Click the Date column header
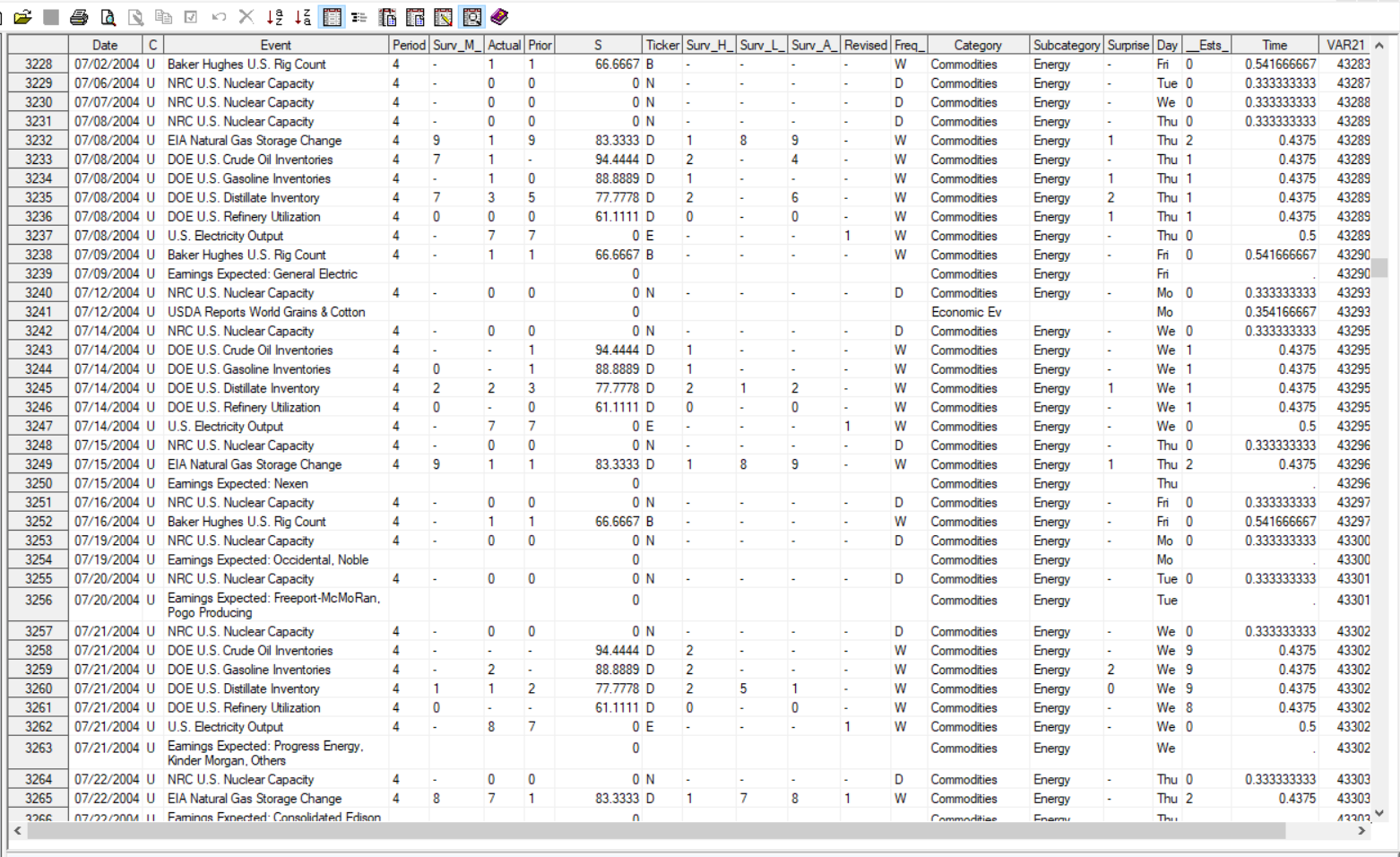 pyautogui.click(x=104, y=44)
